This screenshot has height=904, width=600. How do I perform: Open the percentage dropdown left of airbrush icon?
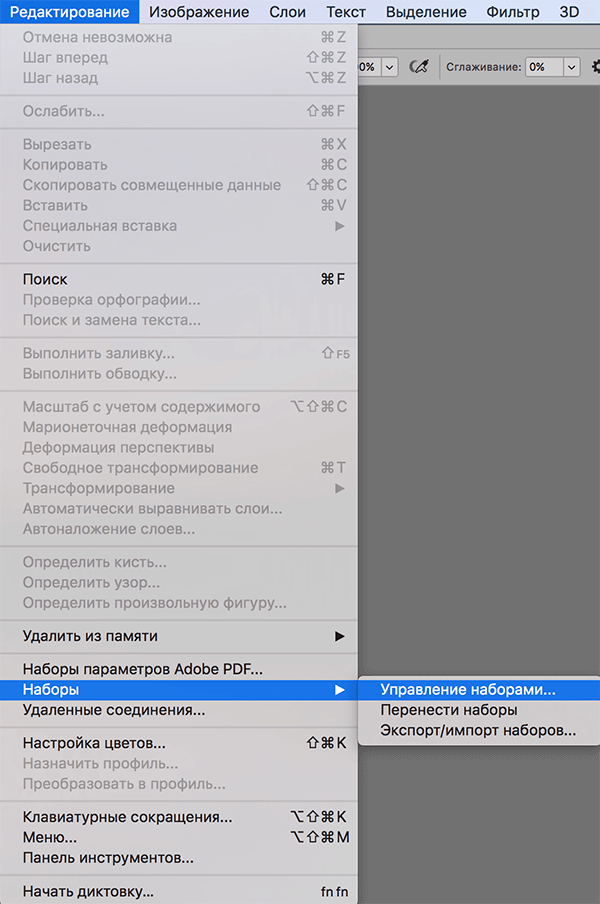pos(390,67)
